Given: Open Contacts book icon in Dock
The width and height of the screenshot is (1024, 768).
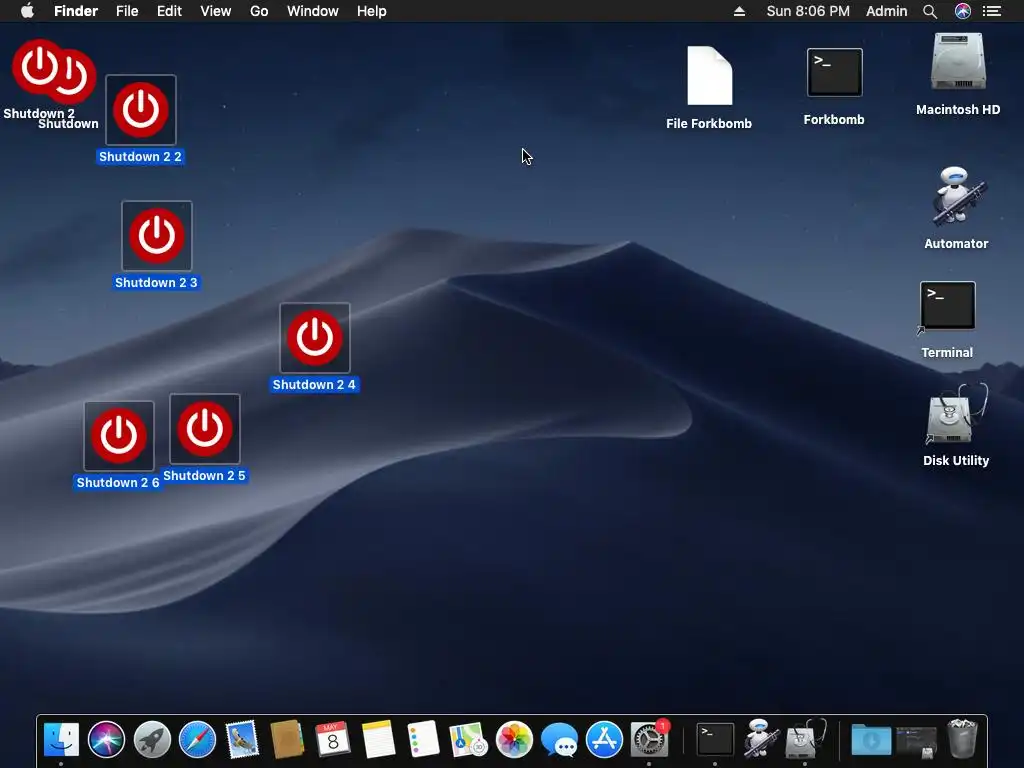Looking at the screenshot, I should coord(287,739).
